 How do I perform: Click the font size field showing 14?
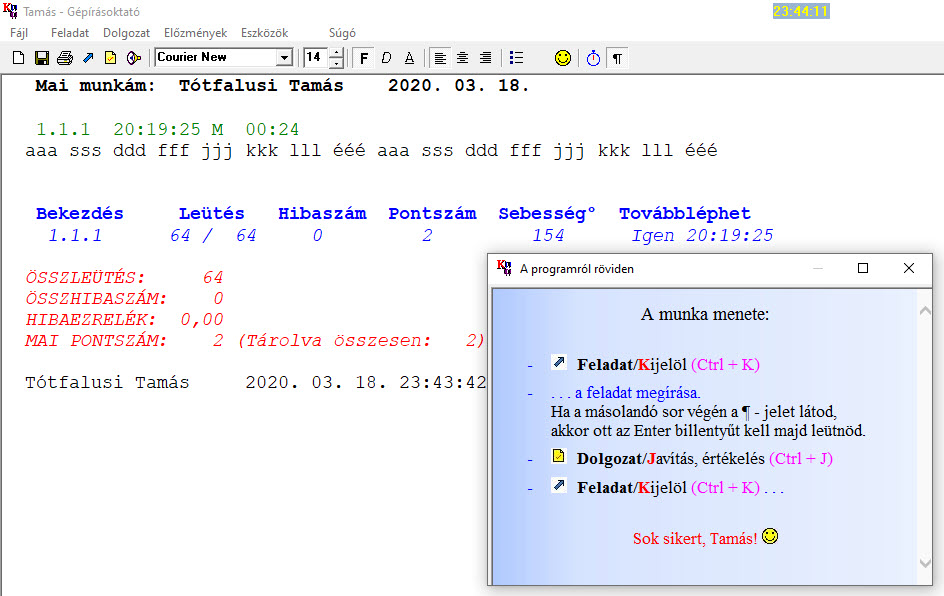[x=316, y=58]
